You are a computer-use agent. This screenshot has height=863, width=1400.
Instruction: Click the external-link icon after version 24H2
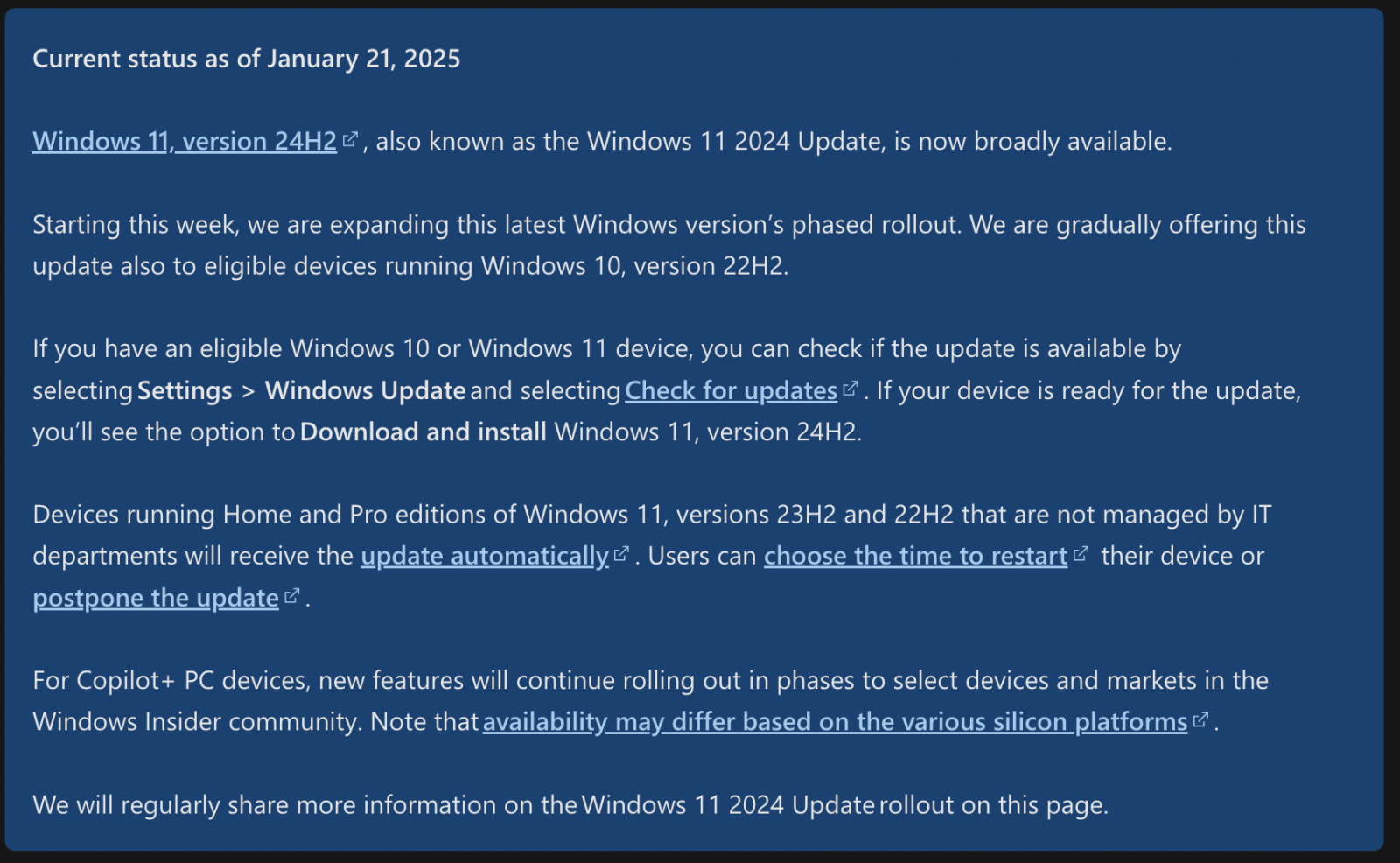pos(350,139)
